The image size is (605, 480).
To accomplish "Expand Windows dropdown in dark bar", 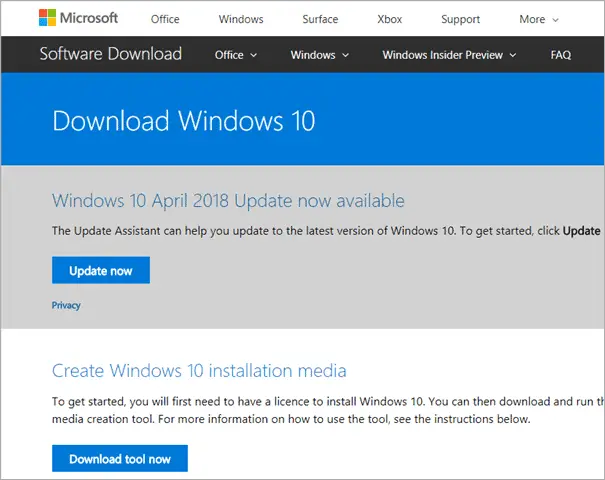I will tap(319, 55).
